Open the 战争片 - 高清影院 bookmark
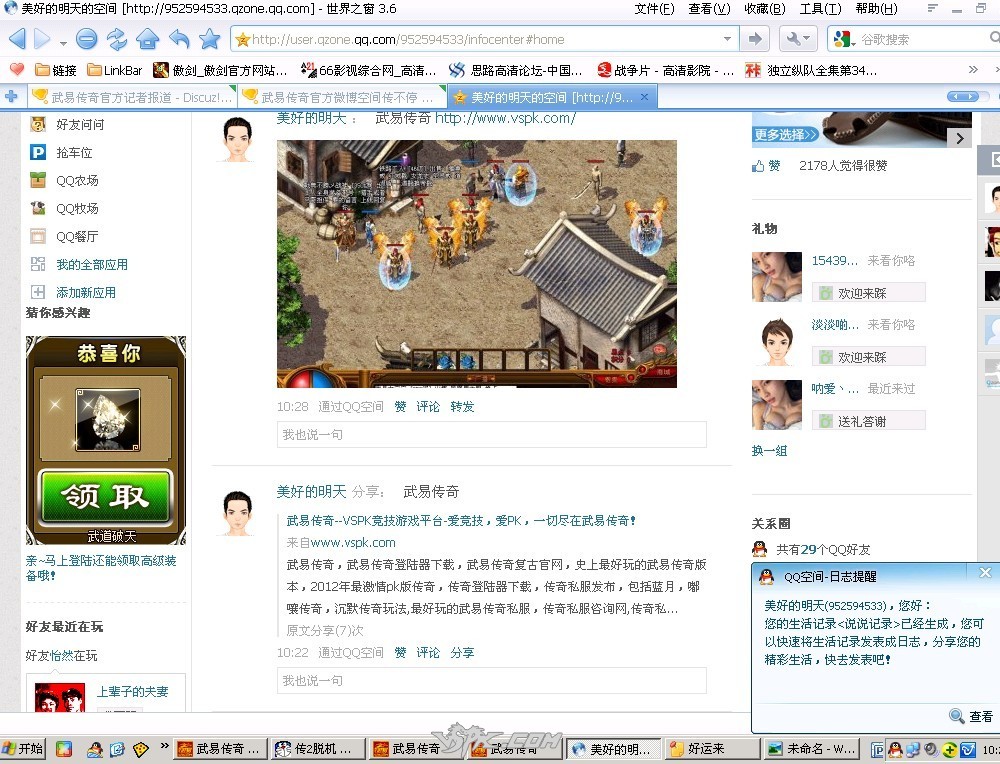 coord(665,70)
